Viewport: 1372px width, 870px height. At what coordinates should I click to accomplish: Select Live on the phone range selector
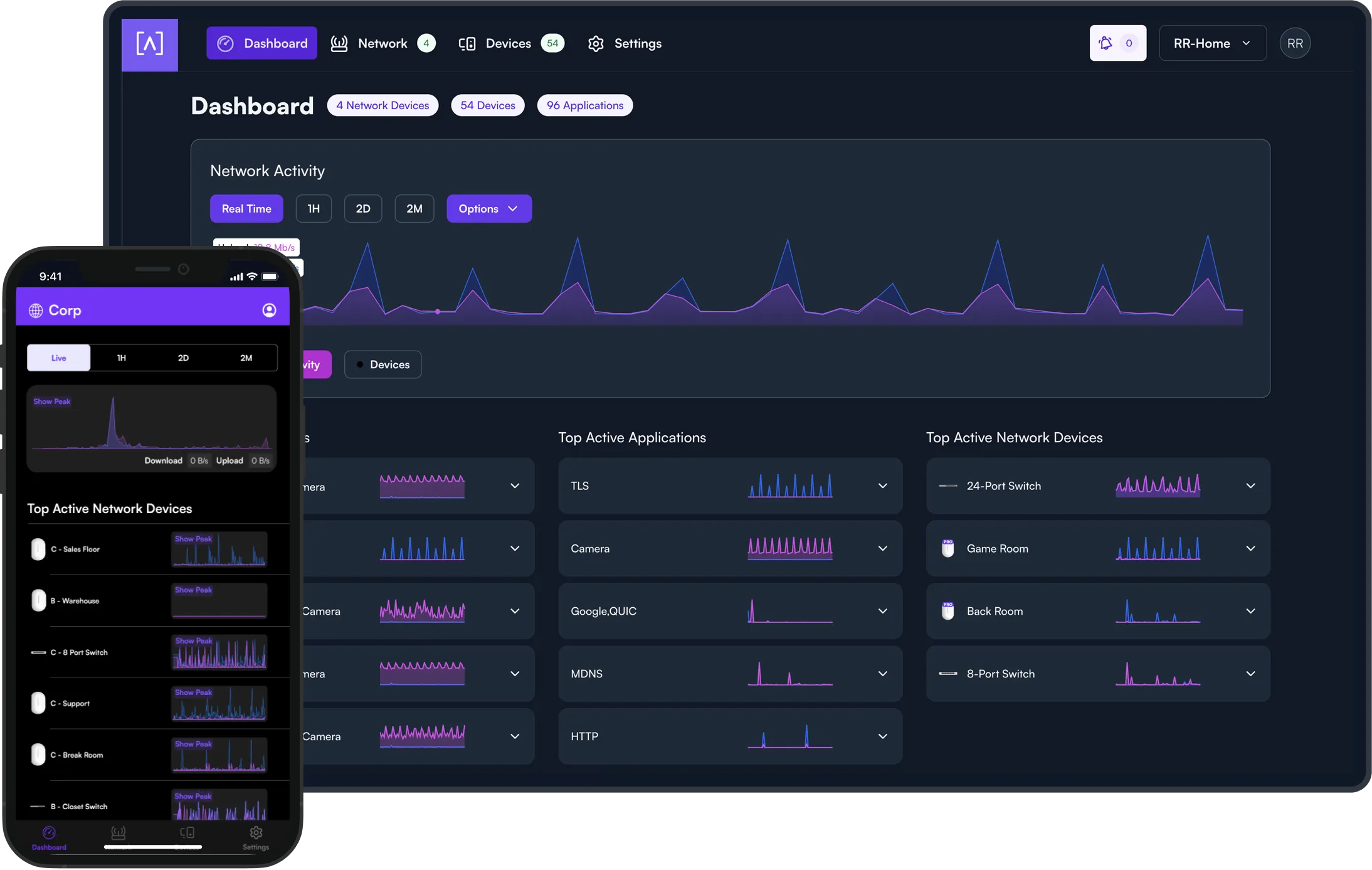59,358
